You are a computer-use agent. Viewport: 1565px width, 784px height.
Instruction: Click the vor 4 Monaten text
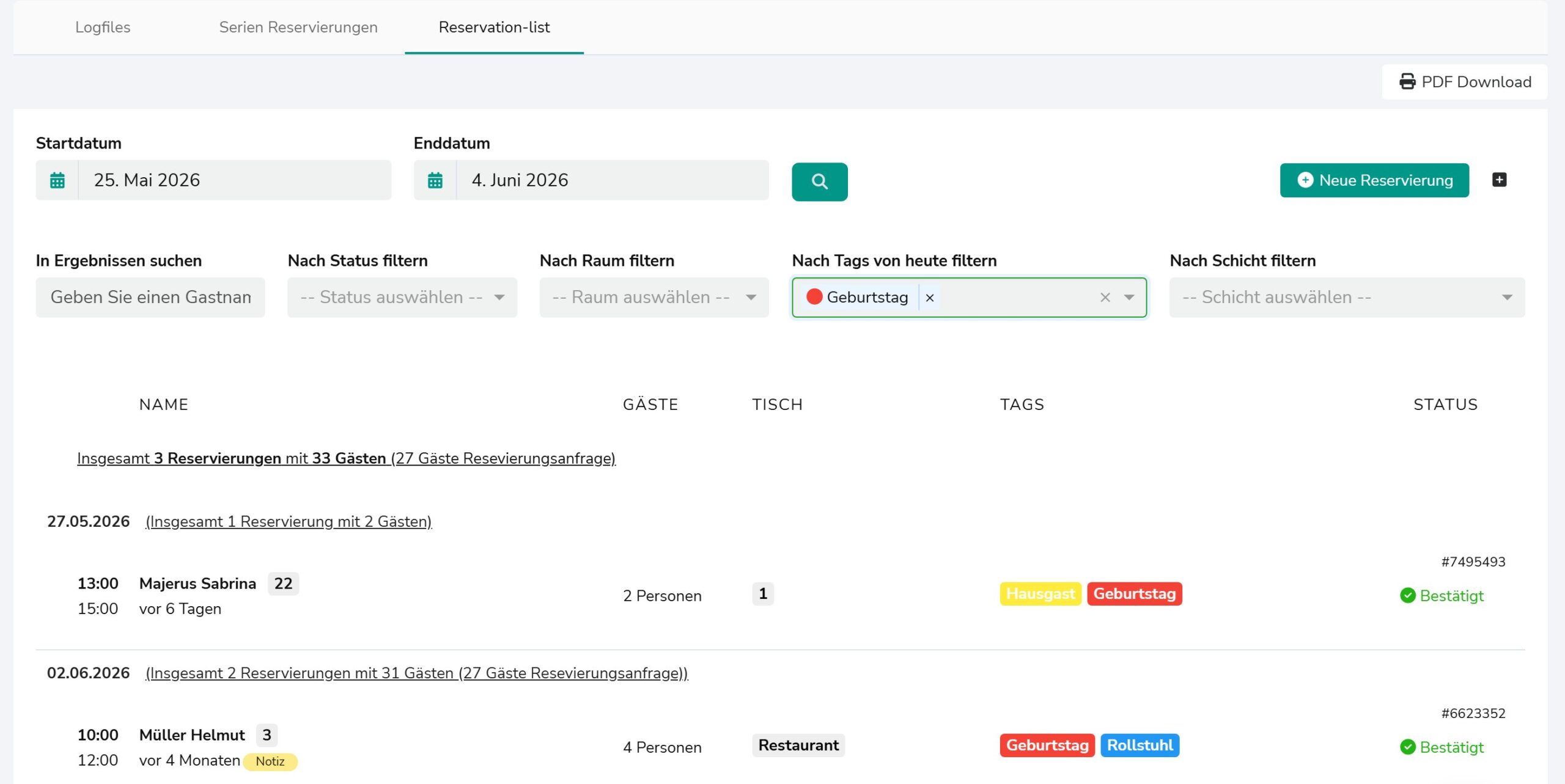190,761
